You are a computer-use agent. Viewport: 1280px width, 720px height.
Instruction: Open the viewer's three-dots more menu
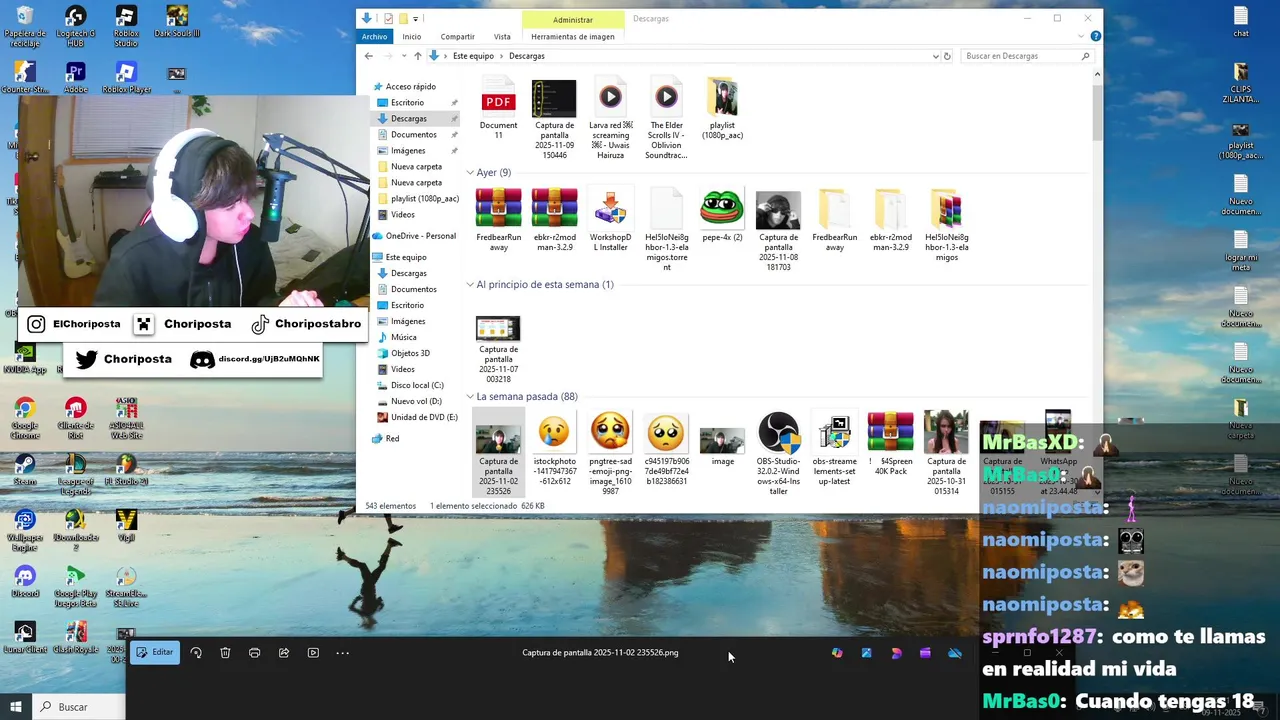click(342, 653)
